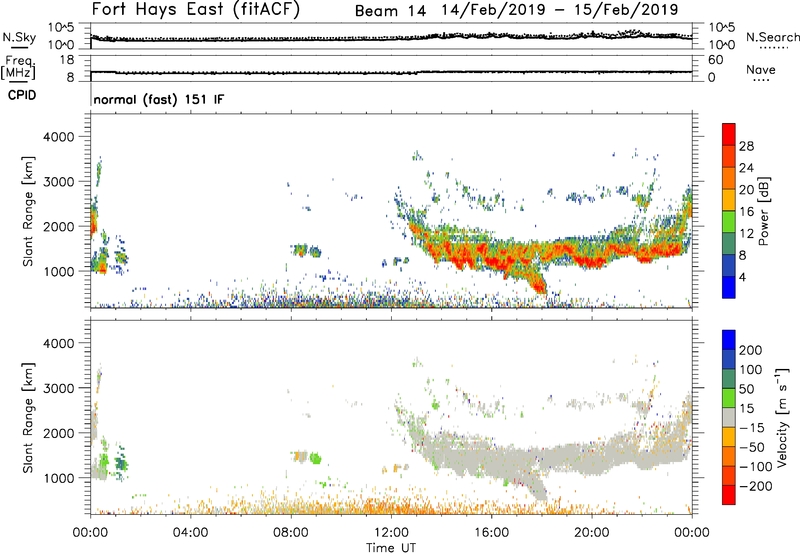Click the green velocity patch near 09:00
The image size is (800, 554).
click(x=315, y=458)
